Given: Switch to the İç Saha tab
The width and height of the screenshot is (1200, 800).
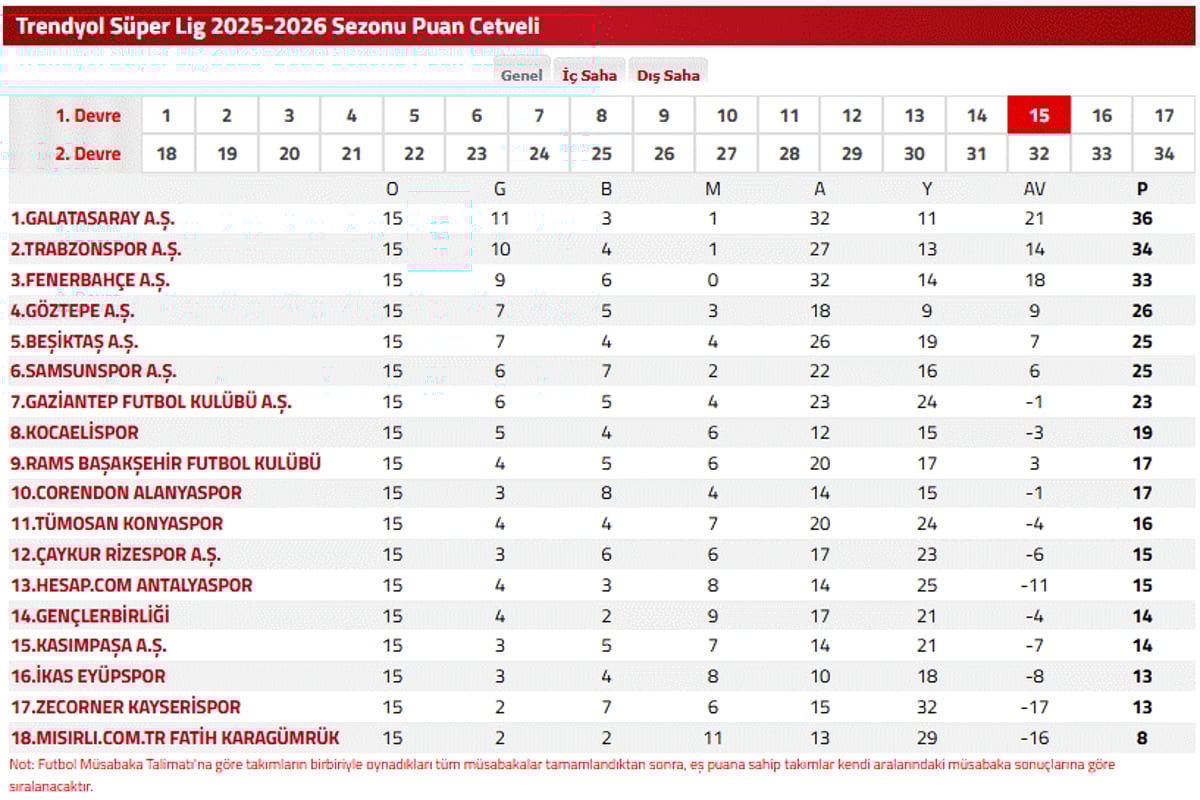Looking at the screenshot, I should (589, 75).
